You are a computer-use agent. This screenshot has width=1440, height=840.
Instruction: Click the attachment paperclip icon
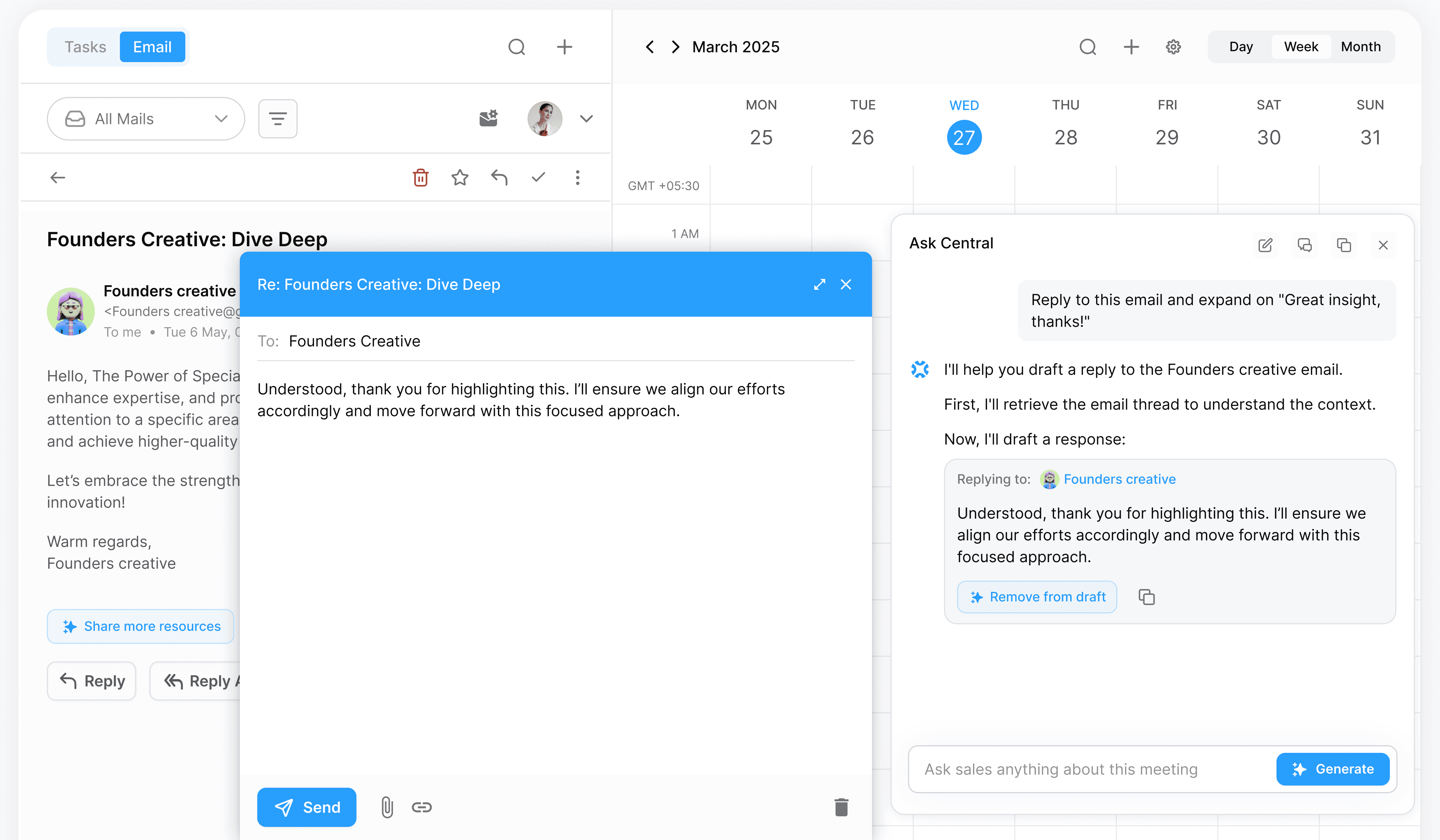(387, 807)
